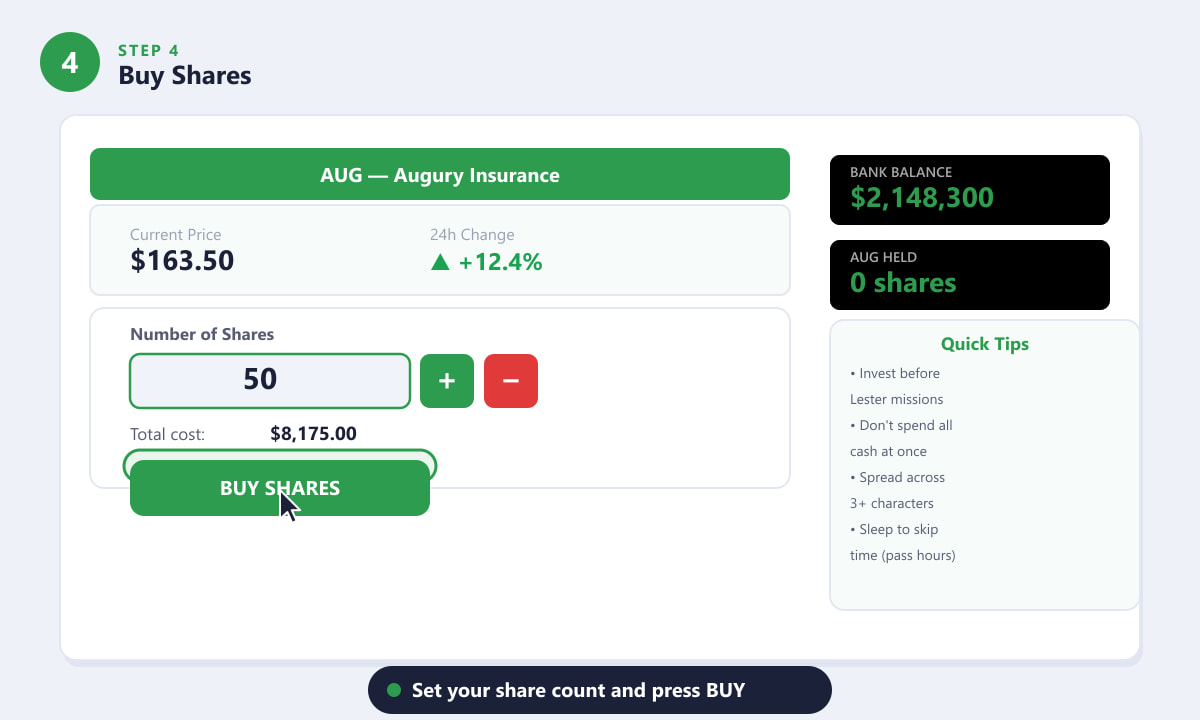Select the 'Spread across 3+ characters' tip
Viewport: 1200px width, 720px height.
898,490
